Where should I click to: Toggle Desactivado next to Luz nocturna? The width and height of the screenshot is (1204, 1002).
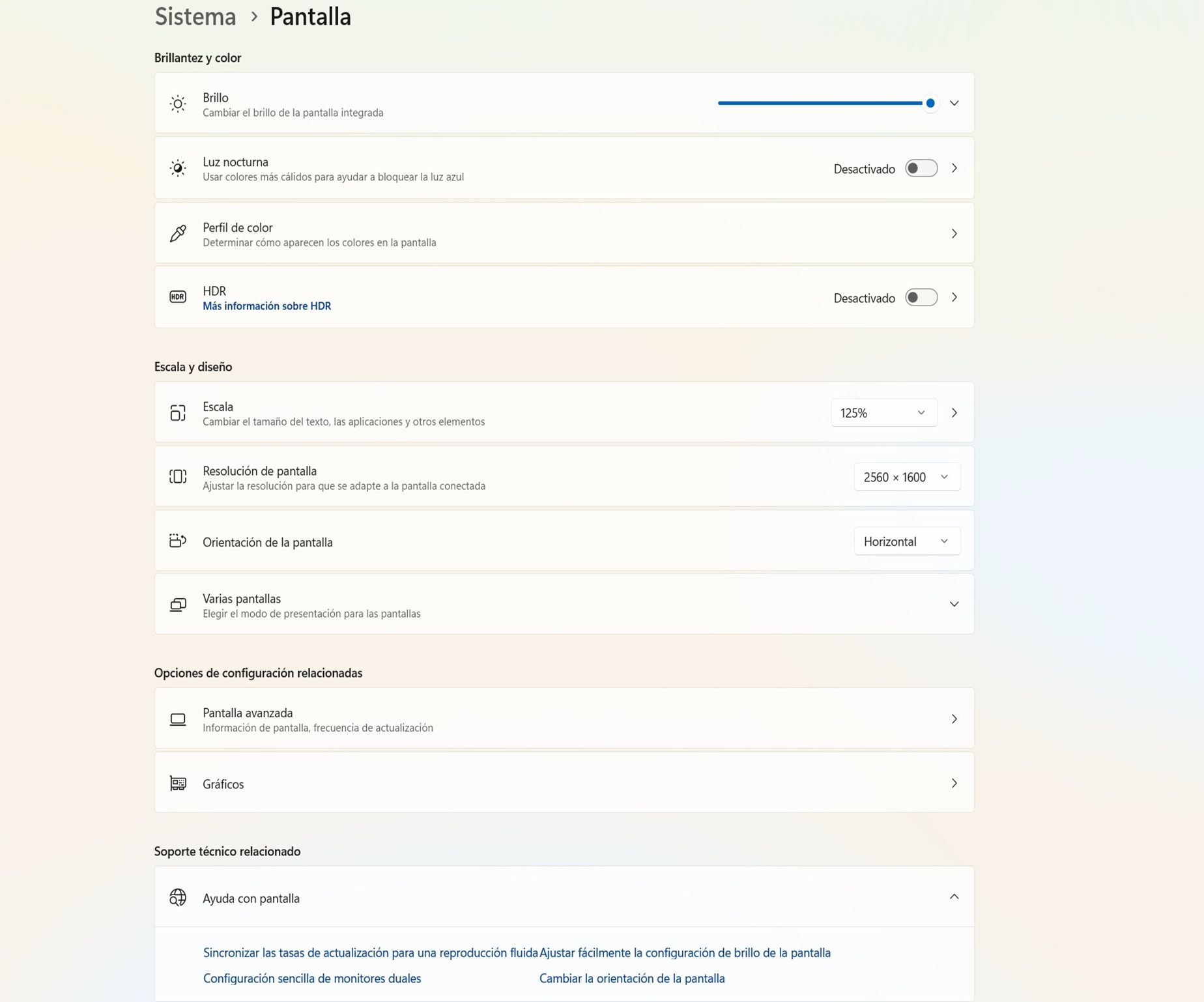point(921,168)
